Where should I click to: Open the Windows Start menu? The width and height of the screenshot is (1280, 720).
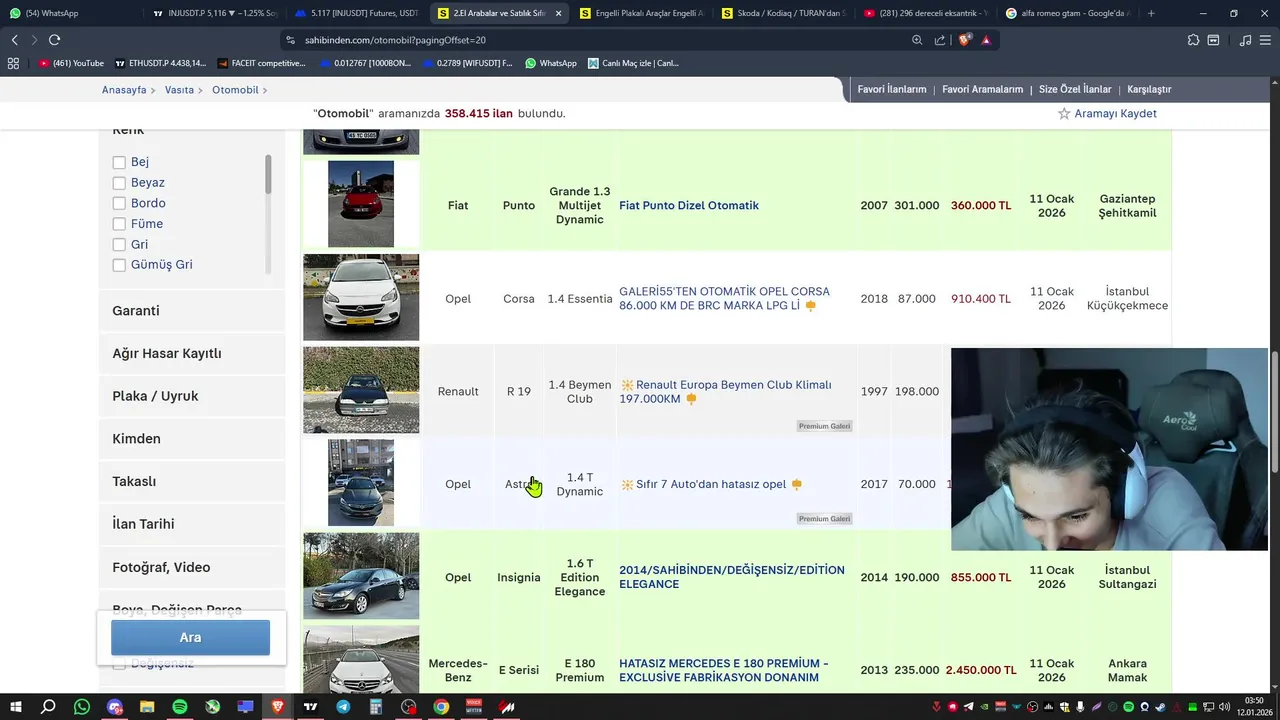(16, 707)
